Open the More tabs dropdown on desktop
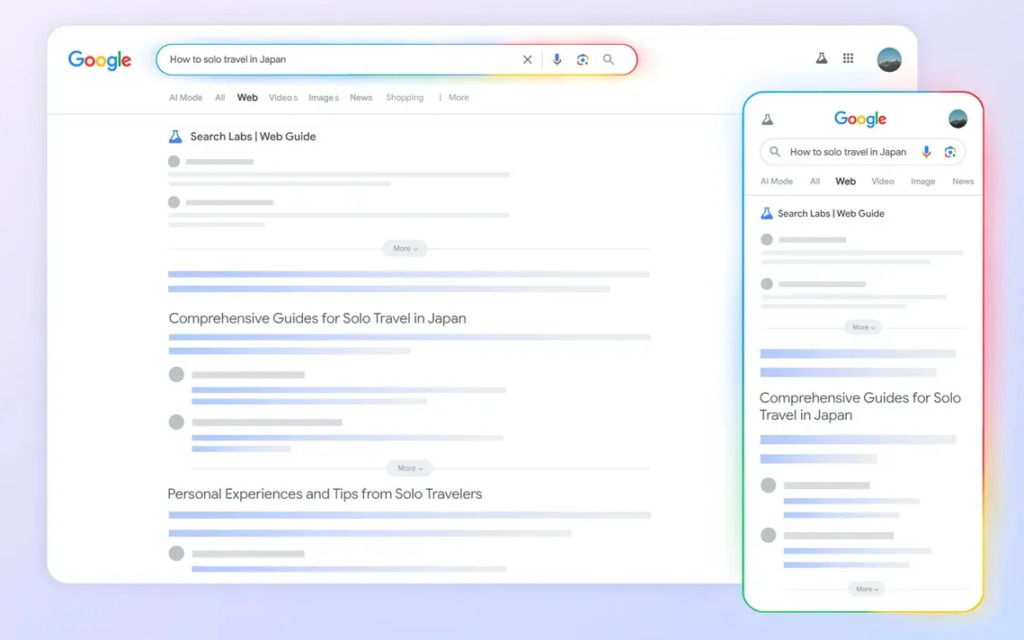This screenshot has width=1024, height=640. click(453, 98)
